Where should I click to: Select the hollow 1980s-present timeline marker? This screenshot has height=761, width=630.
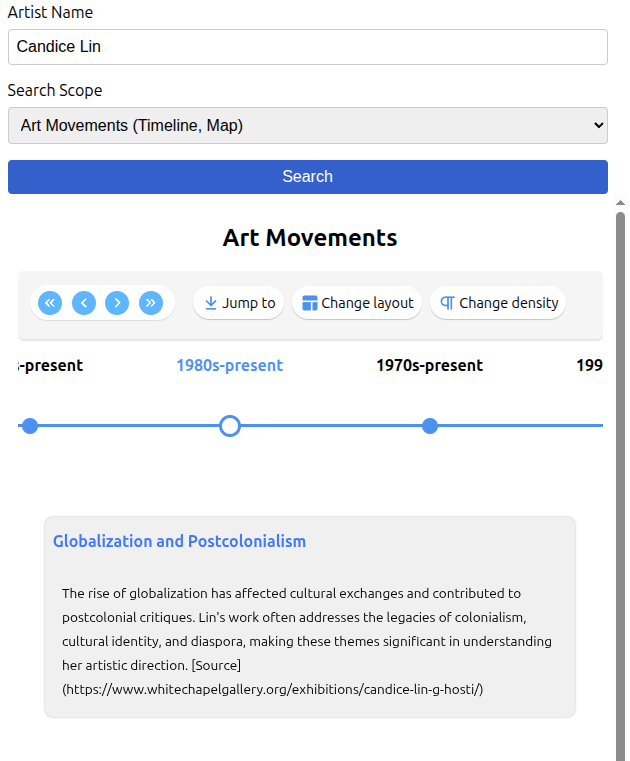click(x=230, y=426)
